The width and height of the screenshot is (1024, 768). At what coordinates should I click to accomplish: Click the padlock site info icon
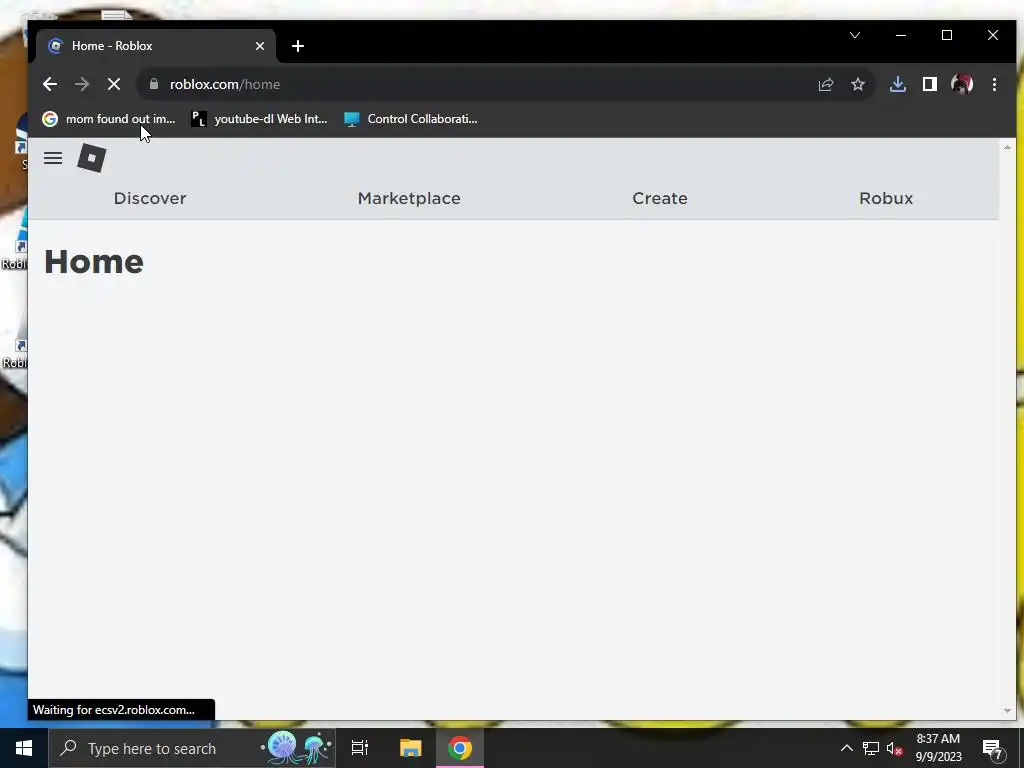(153, 84)
